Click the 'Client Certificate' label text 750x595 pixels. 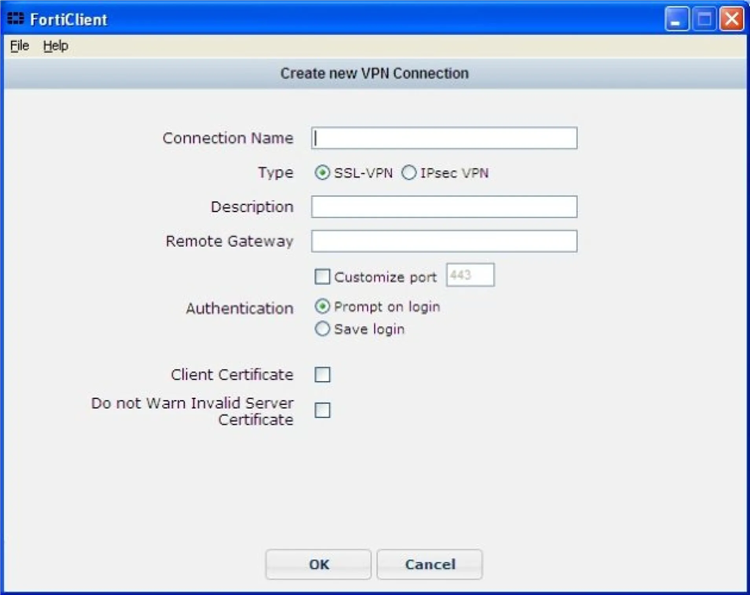[x=232, y=375]
